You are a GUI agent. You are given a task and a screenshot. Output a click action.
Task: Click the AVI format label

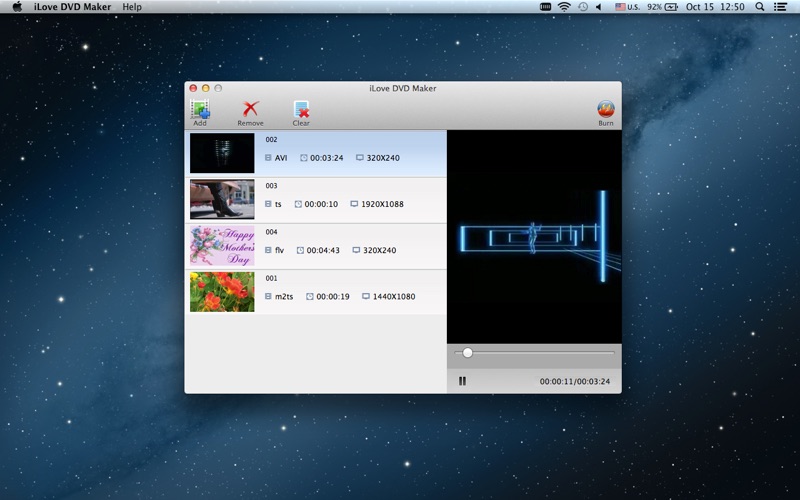click(x=281, y=158)
